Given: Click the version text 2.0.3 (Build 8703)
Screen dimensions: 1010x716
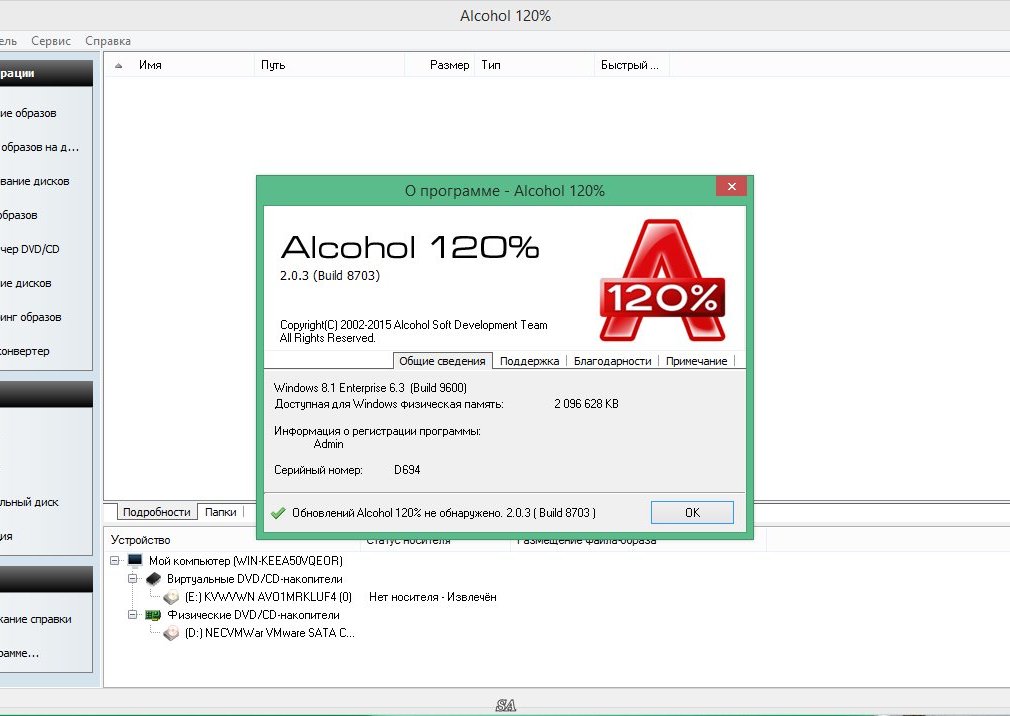Looking at the screenshot, I should [330, 276].
